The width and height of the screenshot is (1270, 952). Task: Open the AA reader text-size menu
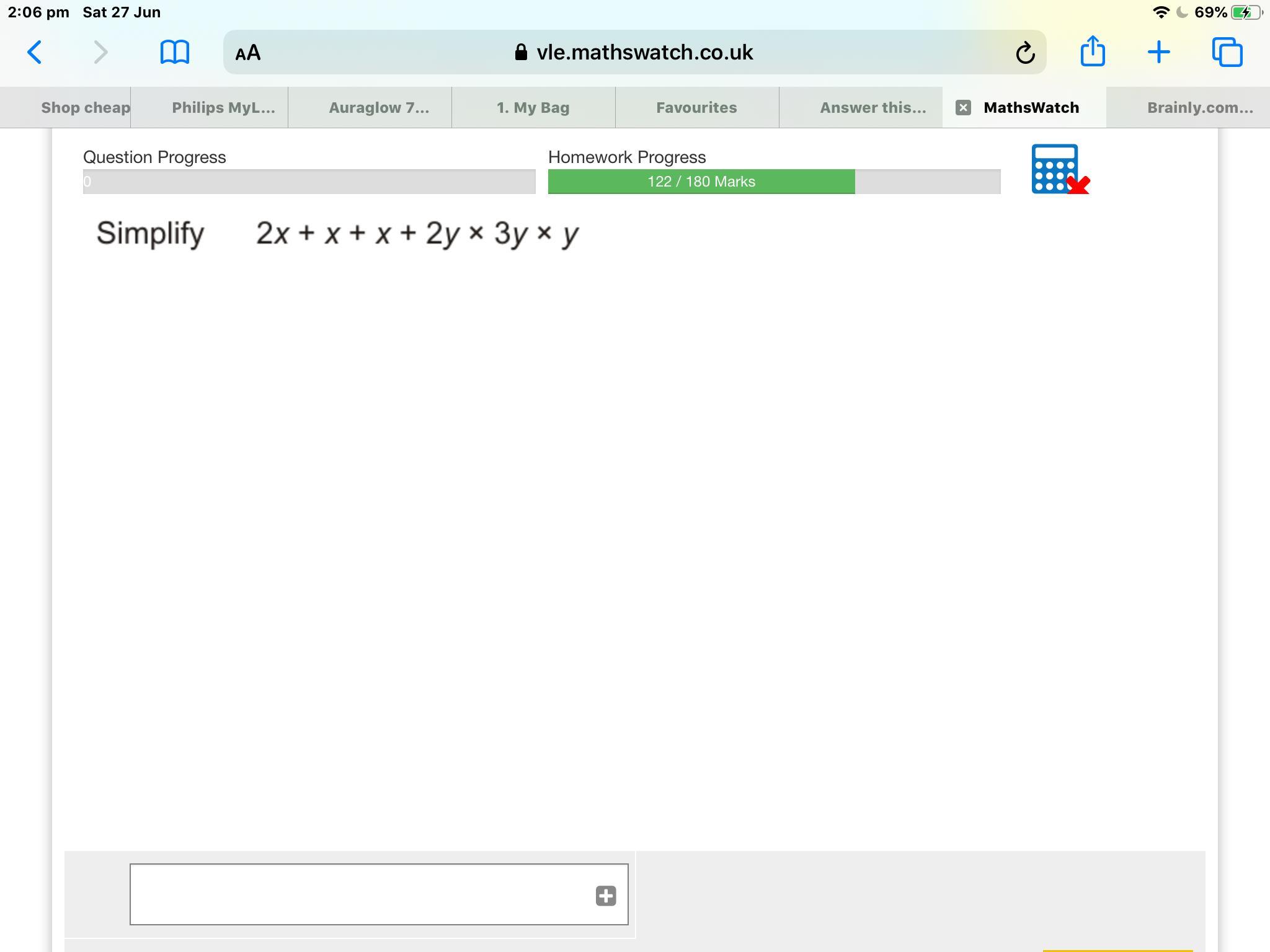(248, 53)
